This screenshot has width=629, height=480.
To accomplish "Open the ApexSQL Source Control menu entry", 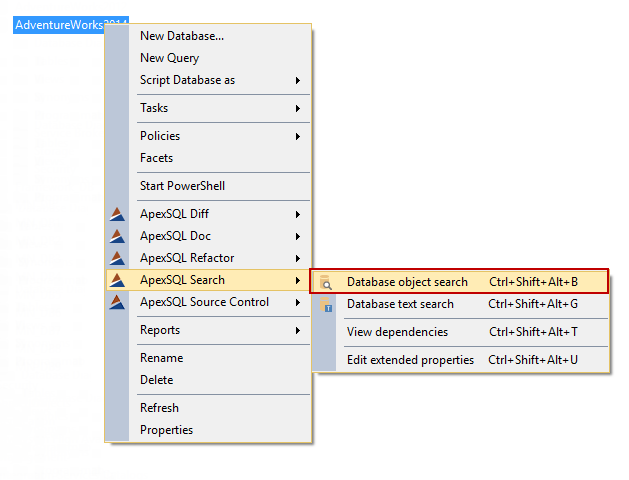I will (x=208, y=302).
